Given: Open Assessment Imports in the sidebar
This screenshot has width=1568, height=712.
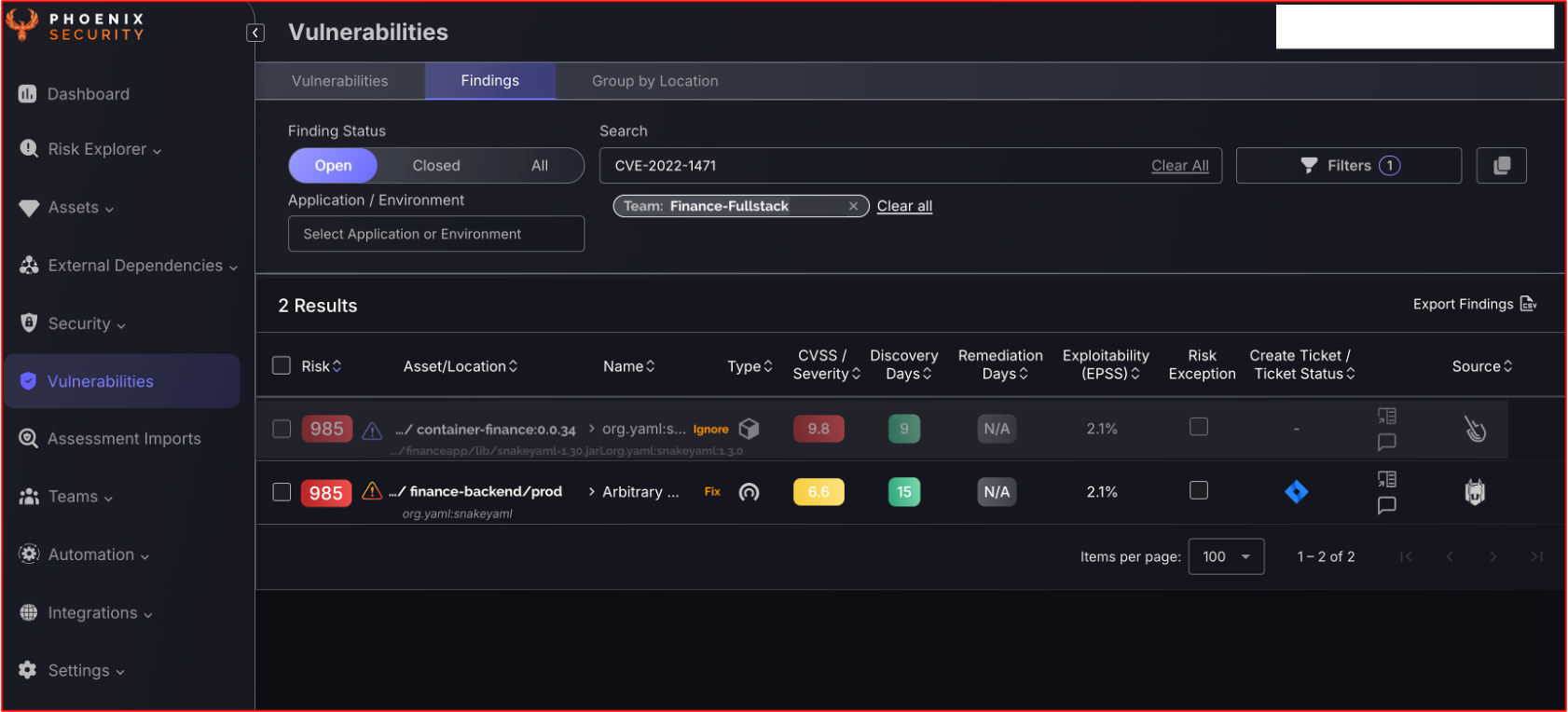Looking at the screenshot, I should (x=110, y=439).
